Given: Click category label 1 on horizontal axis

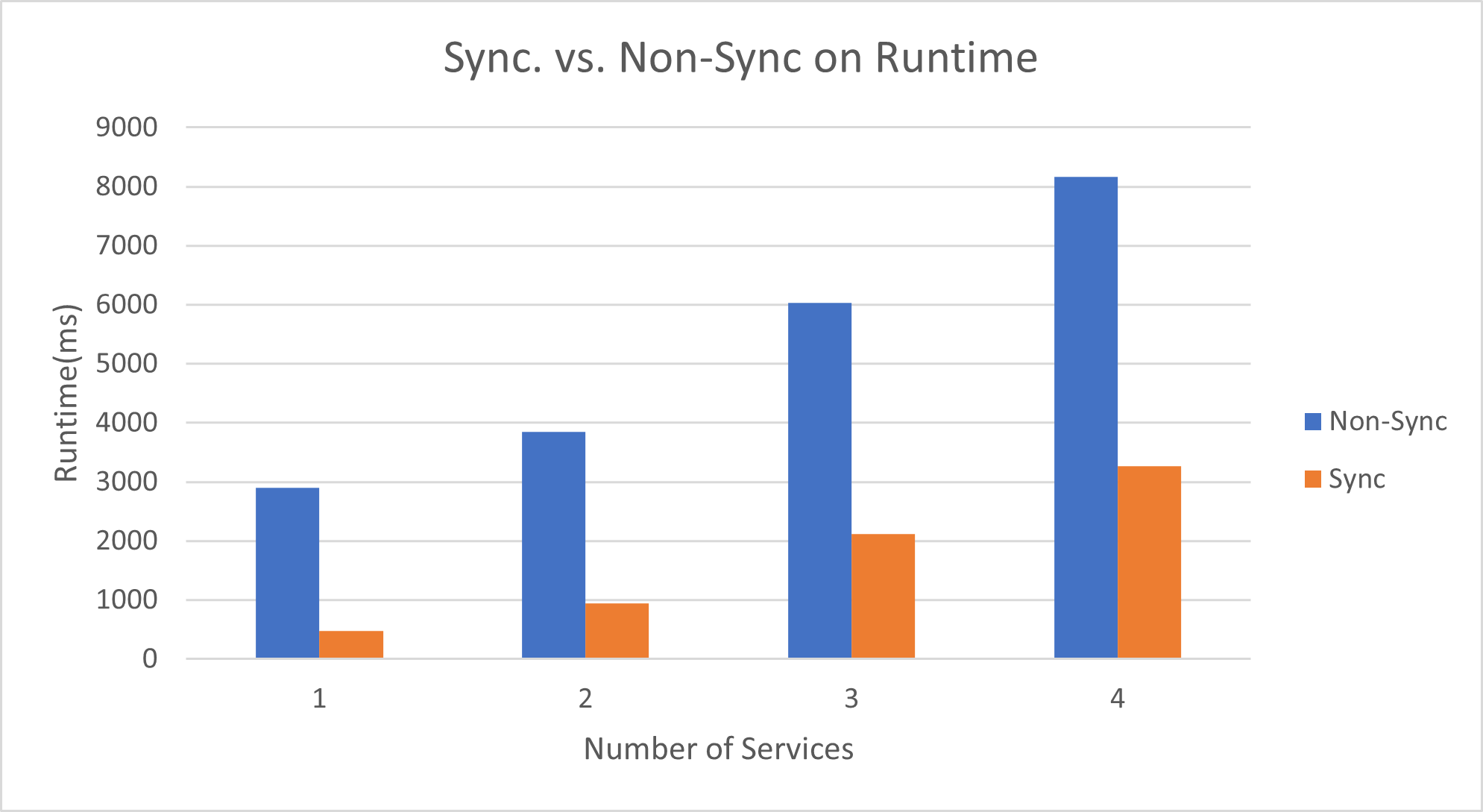Looking at the screenshot, I should [319, 699].
